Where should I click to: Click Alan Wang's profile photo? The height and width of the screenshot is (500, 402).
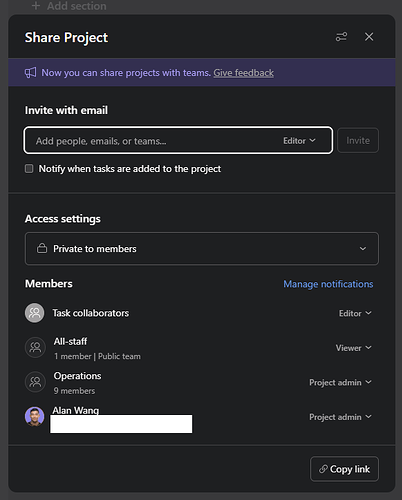point(35,416)
